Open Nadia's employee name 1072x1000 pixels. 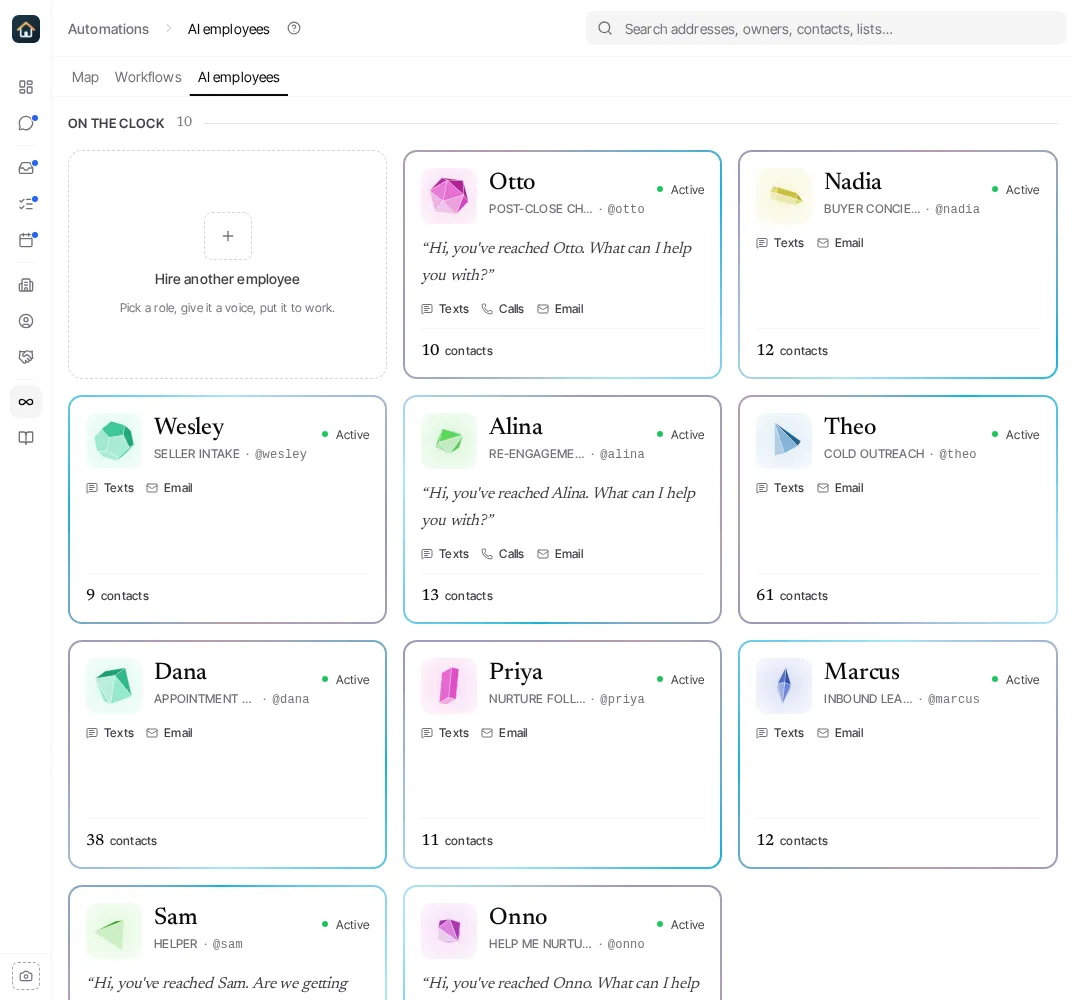tap(853, 182)
